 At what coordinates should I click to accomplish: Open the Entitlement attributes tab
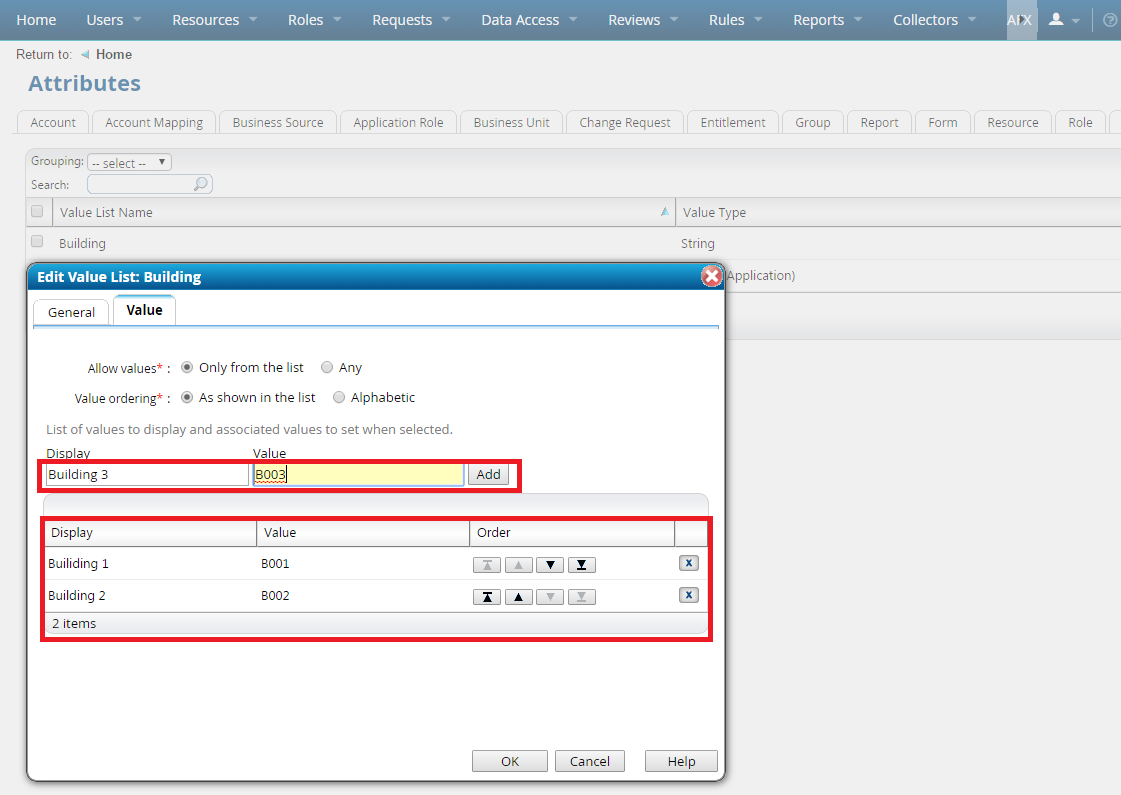(x=732, y=122)
